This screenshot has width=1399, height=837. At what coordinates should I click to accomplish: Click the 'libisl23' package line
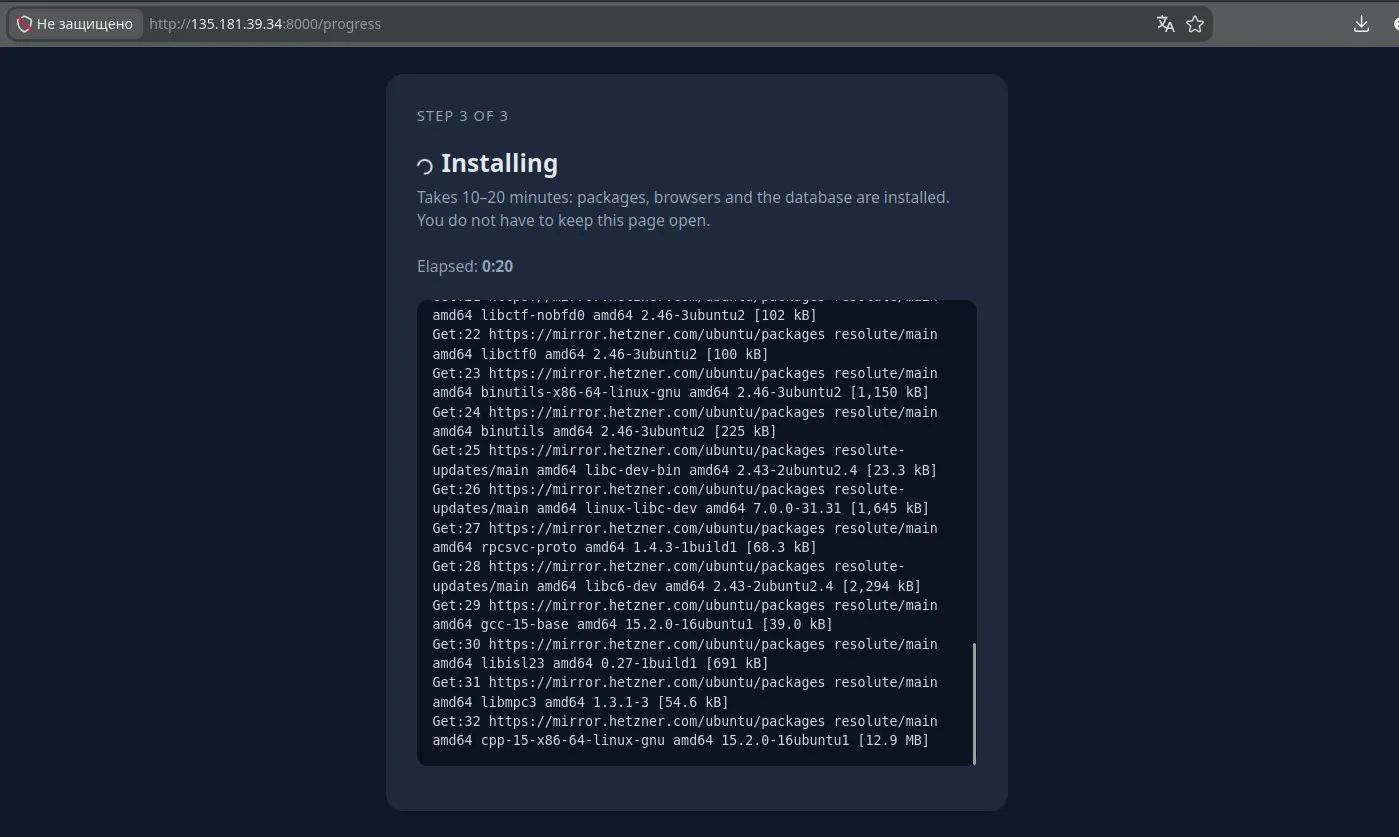click(x=600, y=663)
